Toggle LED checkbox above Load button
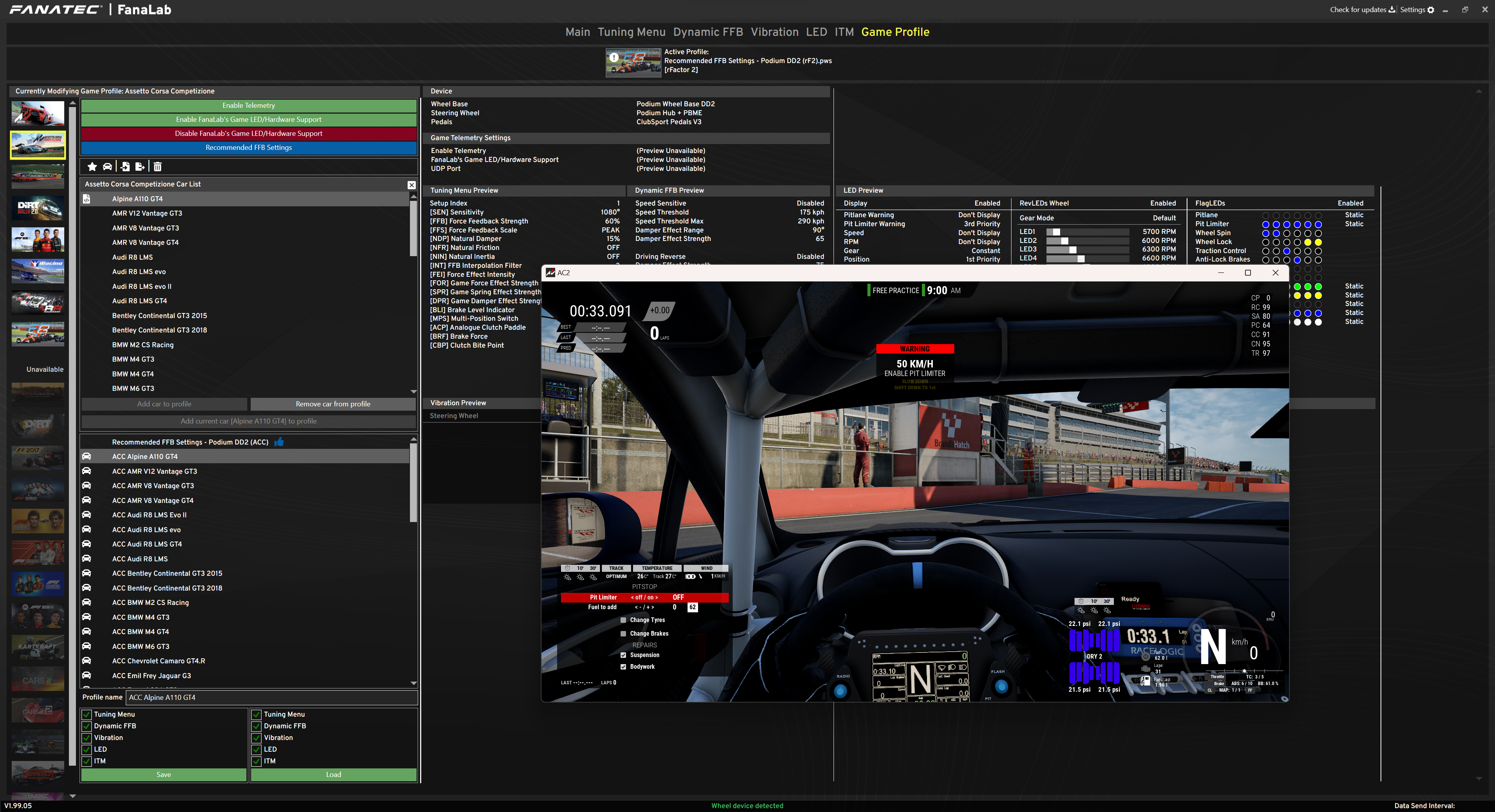The width and height of the screenshot is (1495, 812). point(256,749)
